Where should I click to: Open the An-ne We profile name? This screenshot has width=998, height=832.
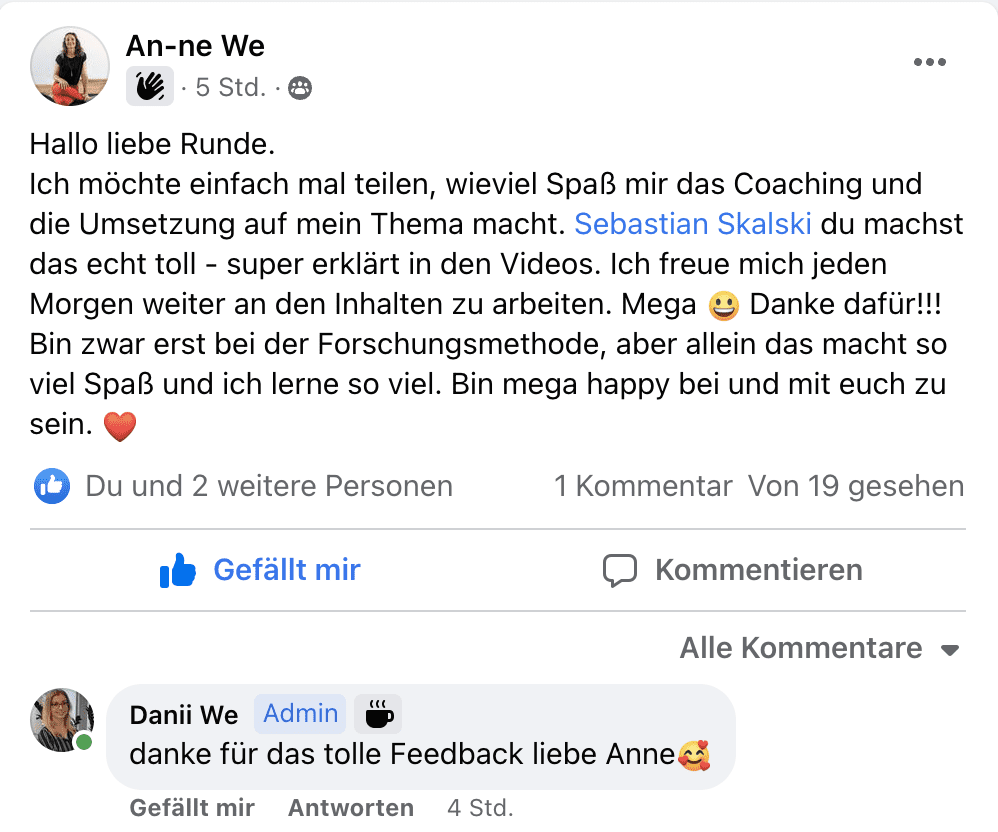(x=195, y=46)
